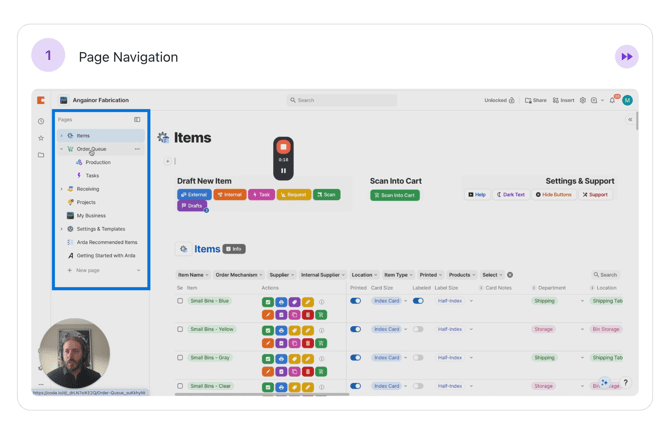Click the Scan Into Cart button
The height and width of the screenshot is (430, 670).
pyautogui.click(x=395, y=195)
